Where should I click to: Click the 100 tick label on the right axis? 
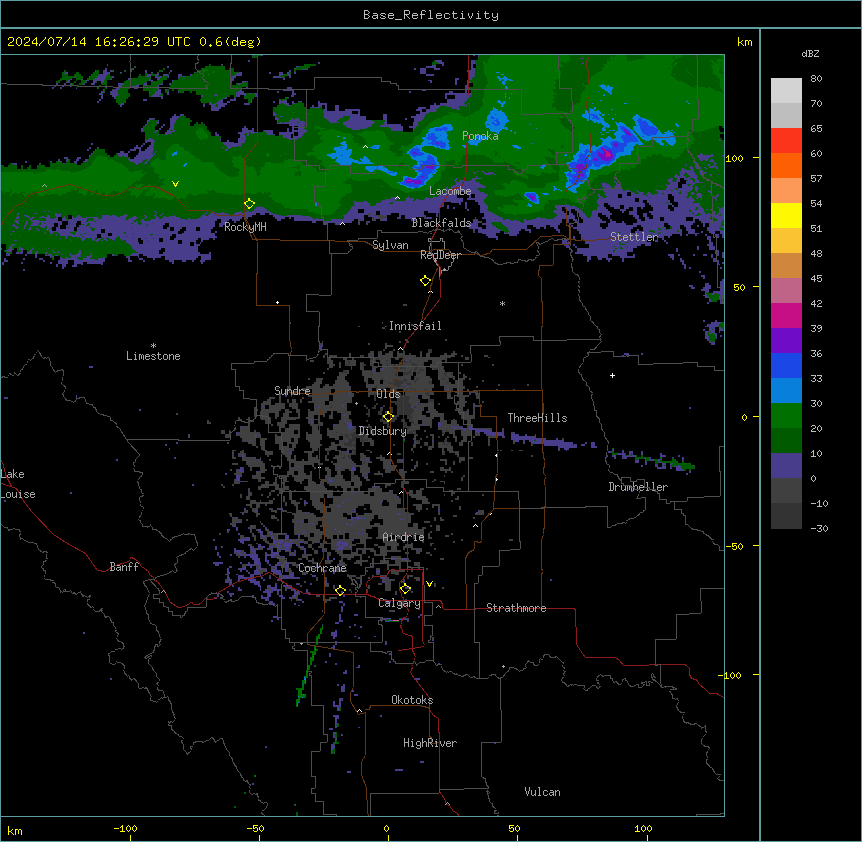[x=734, y=158]
